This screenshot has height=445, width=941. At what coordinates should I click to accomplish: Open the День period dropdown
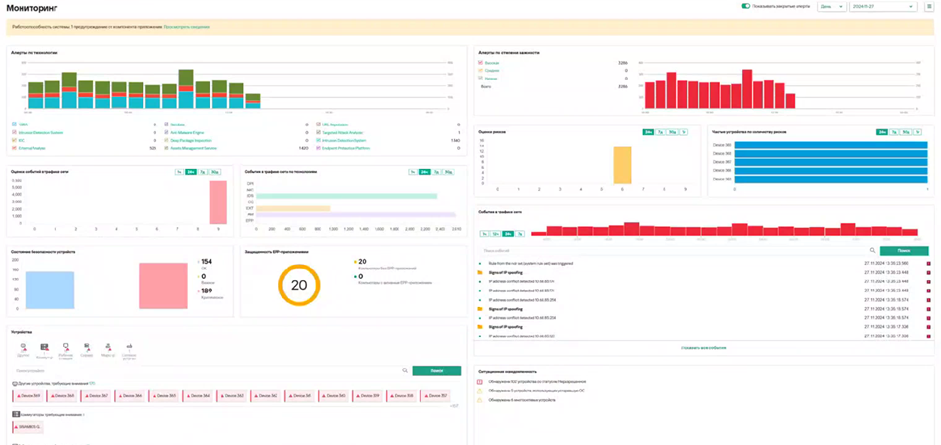(x=831, y=7)
